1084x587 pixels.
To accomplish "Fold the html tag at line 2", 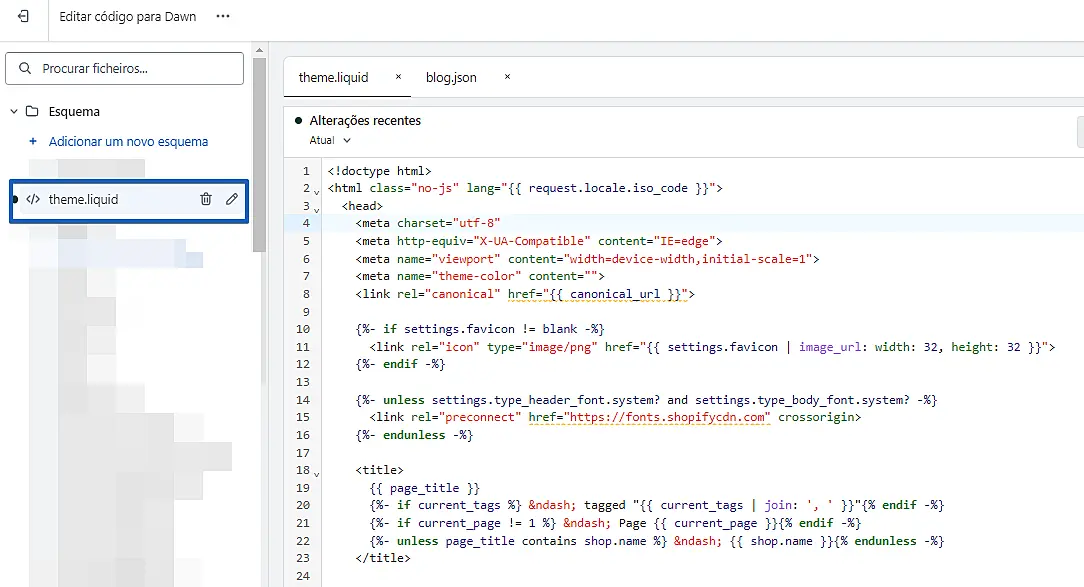I will [317, 191].
